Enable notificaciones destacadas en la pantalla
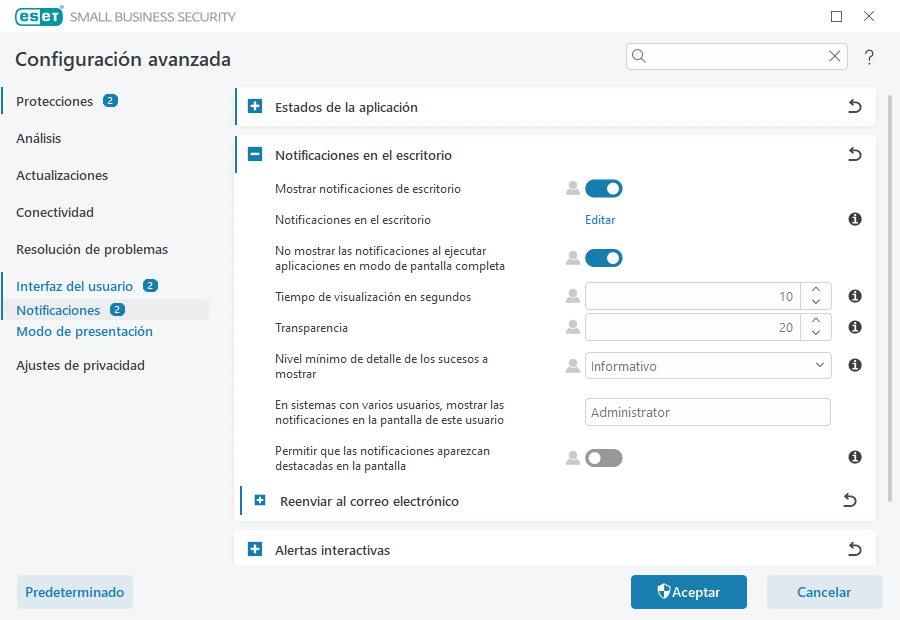This screenshot has height=620, width=900. click(x=604, y=457)
